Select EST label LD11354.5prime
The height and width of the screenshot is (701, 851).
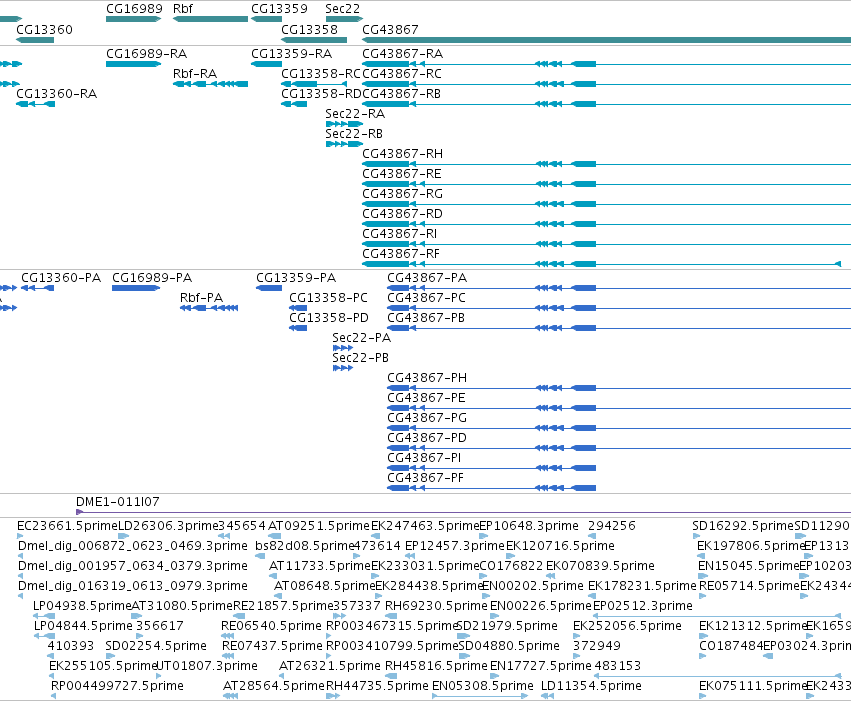coord(592,686)
